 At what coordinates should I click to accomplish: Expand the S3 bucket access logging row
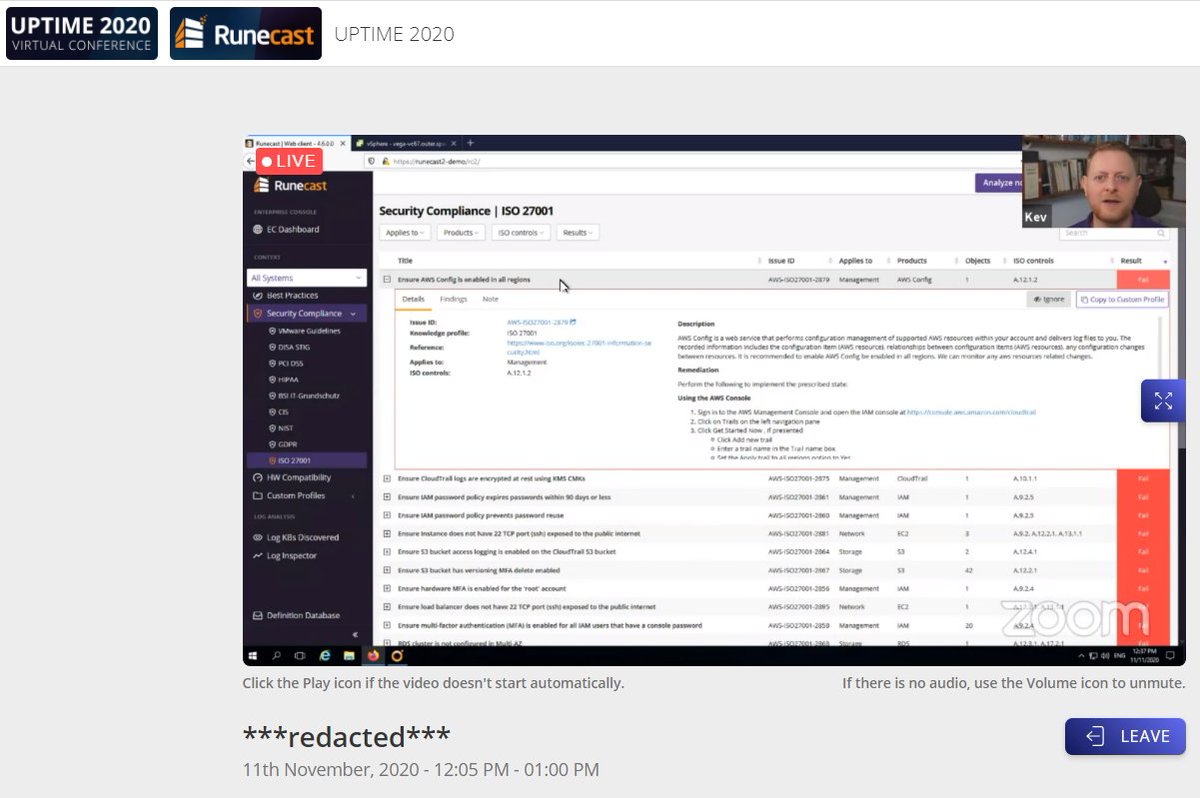click(x=386, y=552)
